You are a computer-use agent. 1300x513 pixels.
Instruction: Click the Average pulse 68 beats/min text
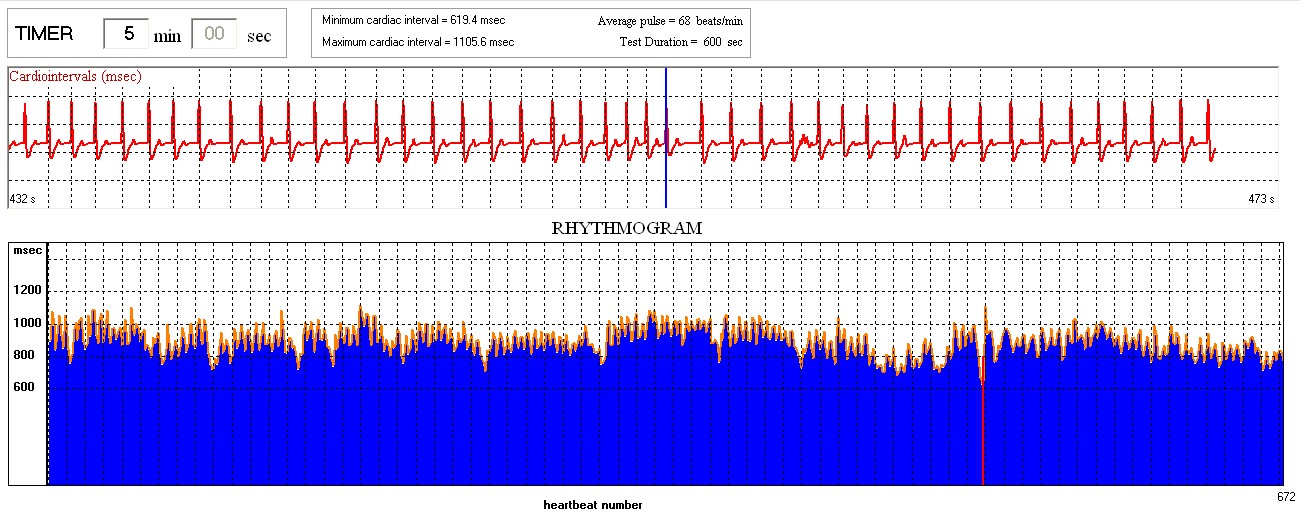pos(670,21)
